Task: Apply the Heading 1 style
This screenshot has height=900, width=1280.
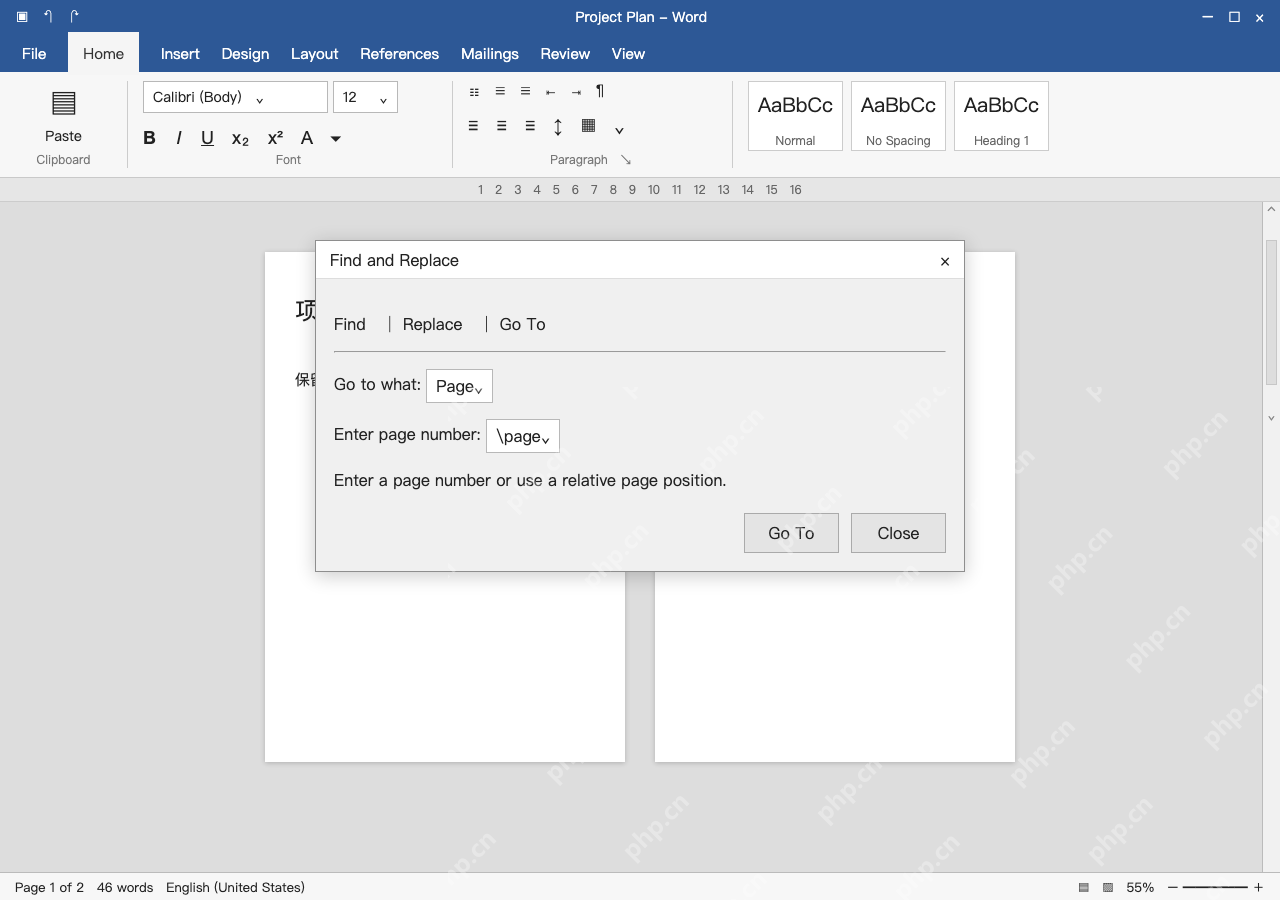Action: point(1001,116)
